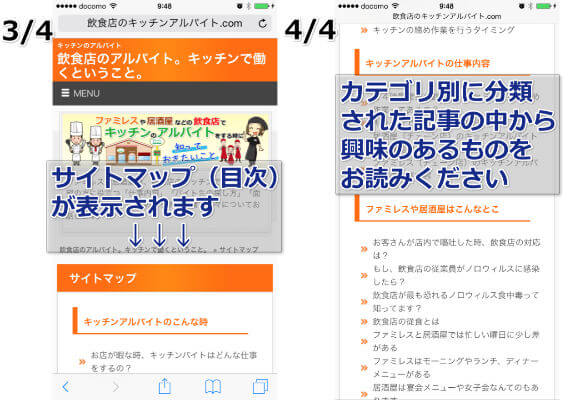Open link 飲食店が最も恐れるノロウィルス食中毒って知ってます？
The image size is (570, 400).
coord(456,301)
